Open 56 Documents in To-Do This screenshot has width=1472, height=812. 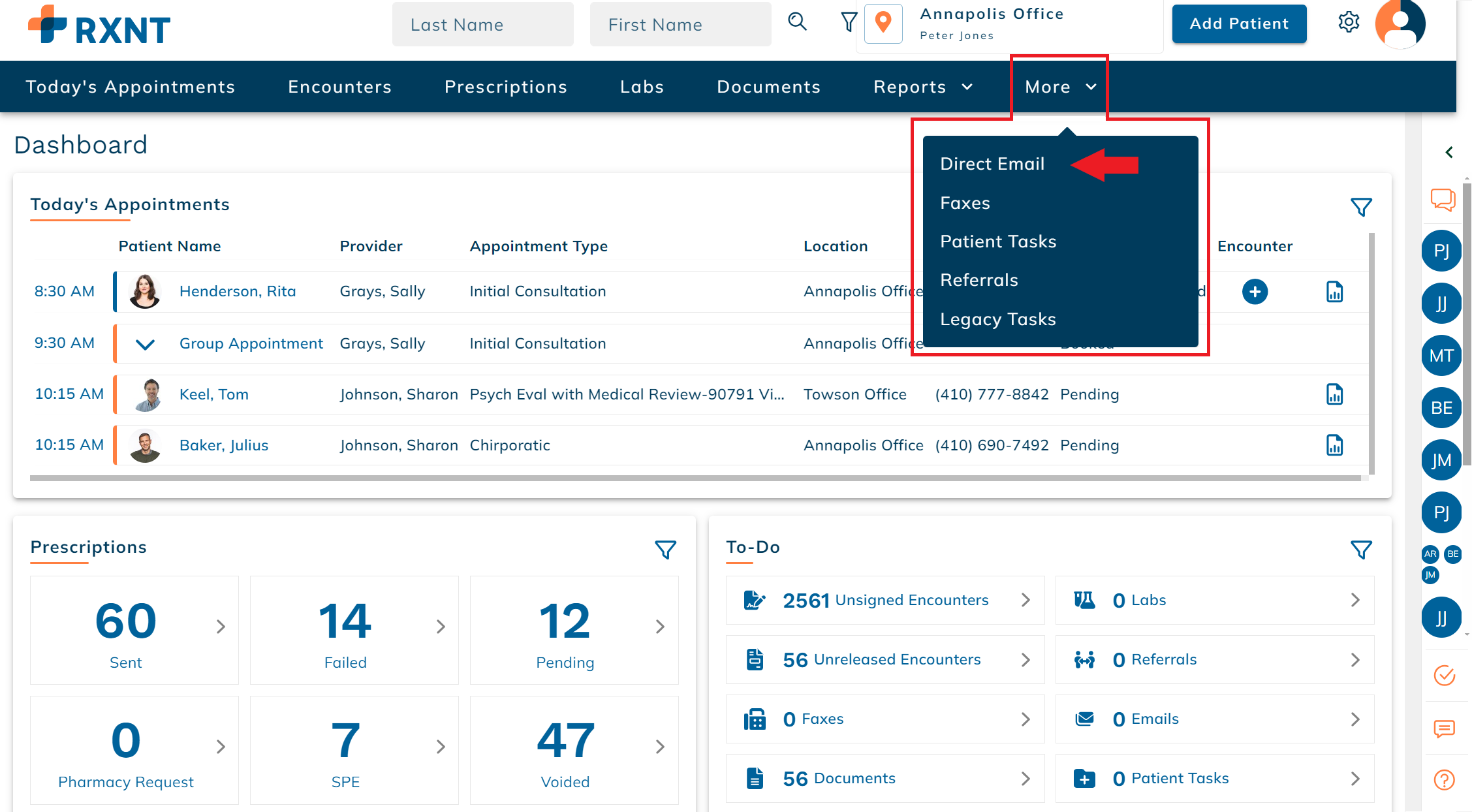[x=885, y=778]
